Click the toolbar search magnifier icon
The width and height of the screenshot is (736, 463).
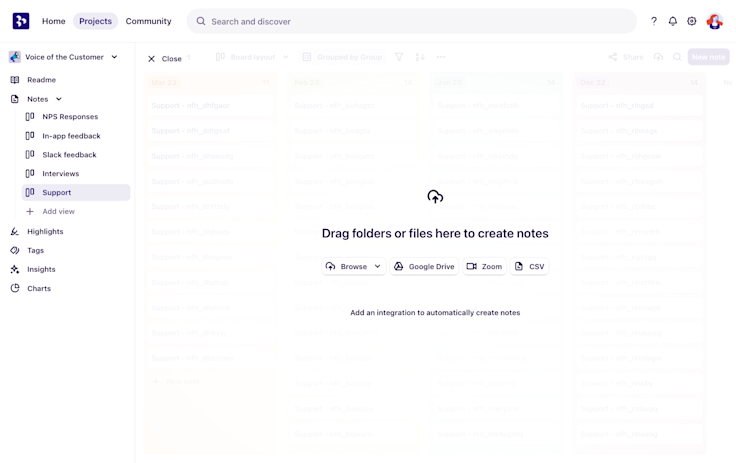[677, 57]
